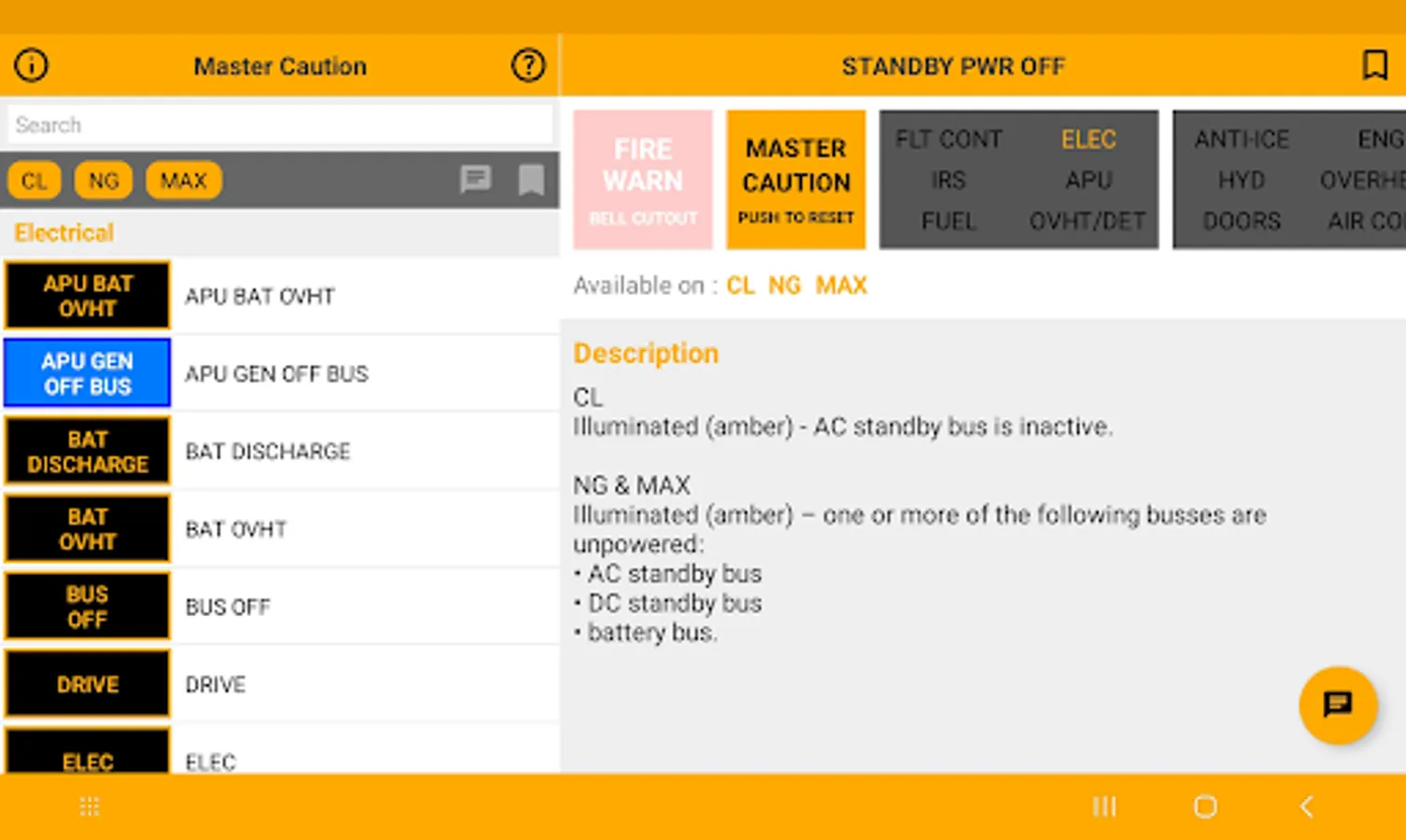Viewport: 1406px width, 840px height.
Task: Toggle the MAX aircraft filter
Action: click(183, 180)
